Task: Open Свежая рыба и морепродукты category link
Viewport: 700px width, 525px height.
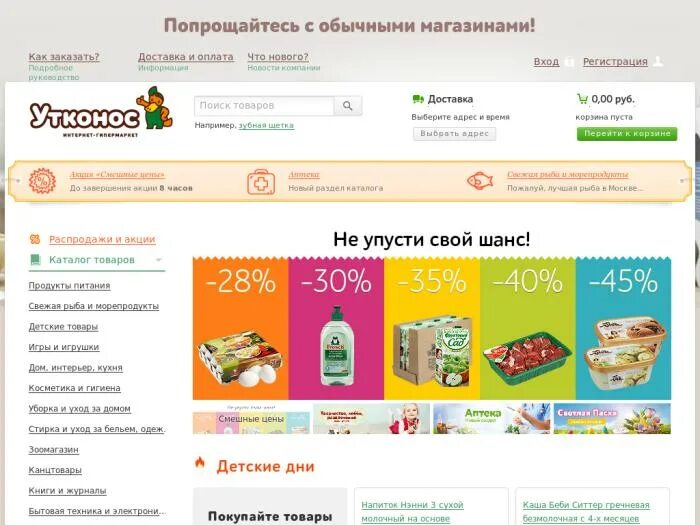Action: click(x=94, y=306)
